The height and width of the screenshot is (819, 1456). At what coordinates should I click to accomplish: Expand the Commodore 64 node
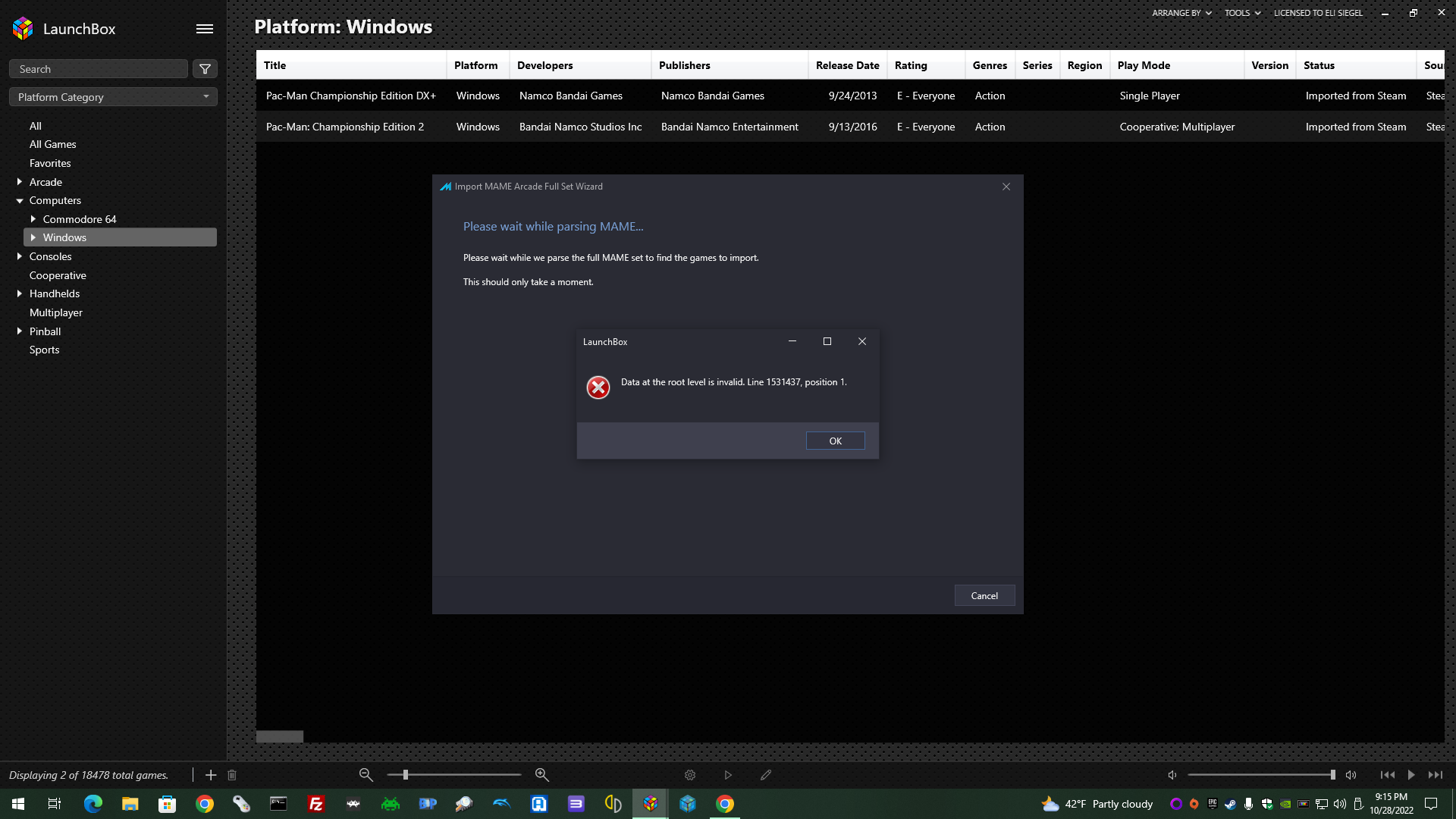(33, 219)
